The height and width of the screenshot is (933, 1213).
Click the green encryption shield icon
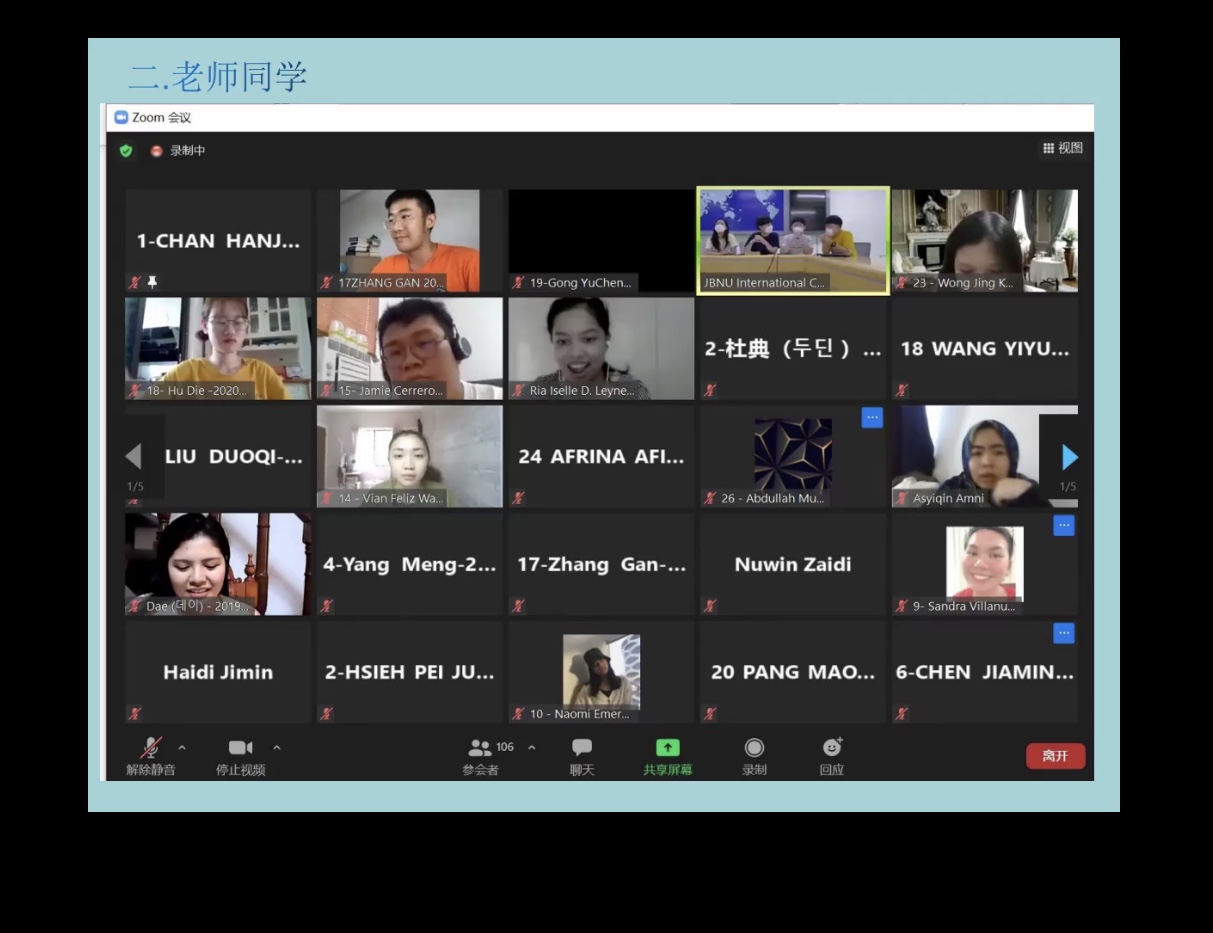[x=126, y=151]
